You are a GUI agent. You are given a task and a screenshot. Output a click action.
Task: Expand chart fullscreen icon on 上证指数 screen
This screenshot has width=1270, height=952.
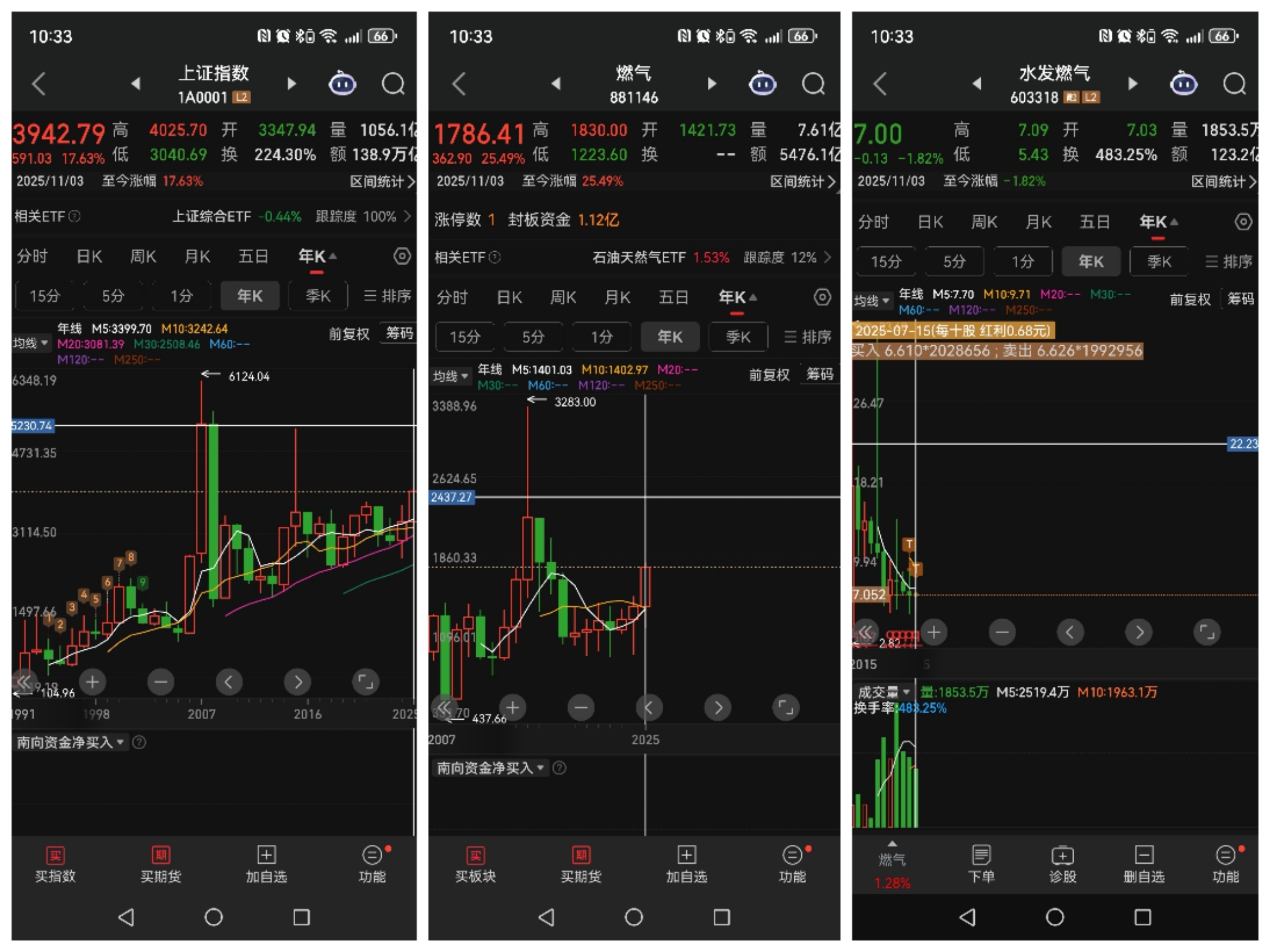click(366, 682)
